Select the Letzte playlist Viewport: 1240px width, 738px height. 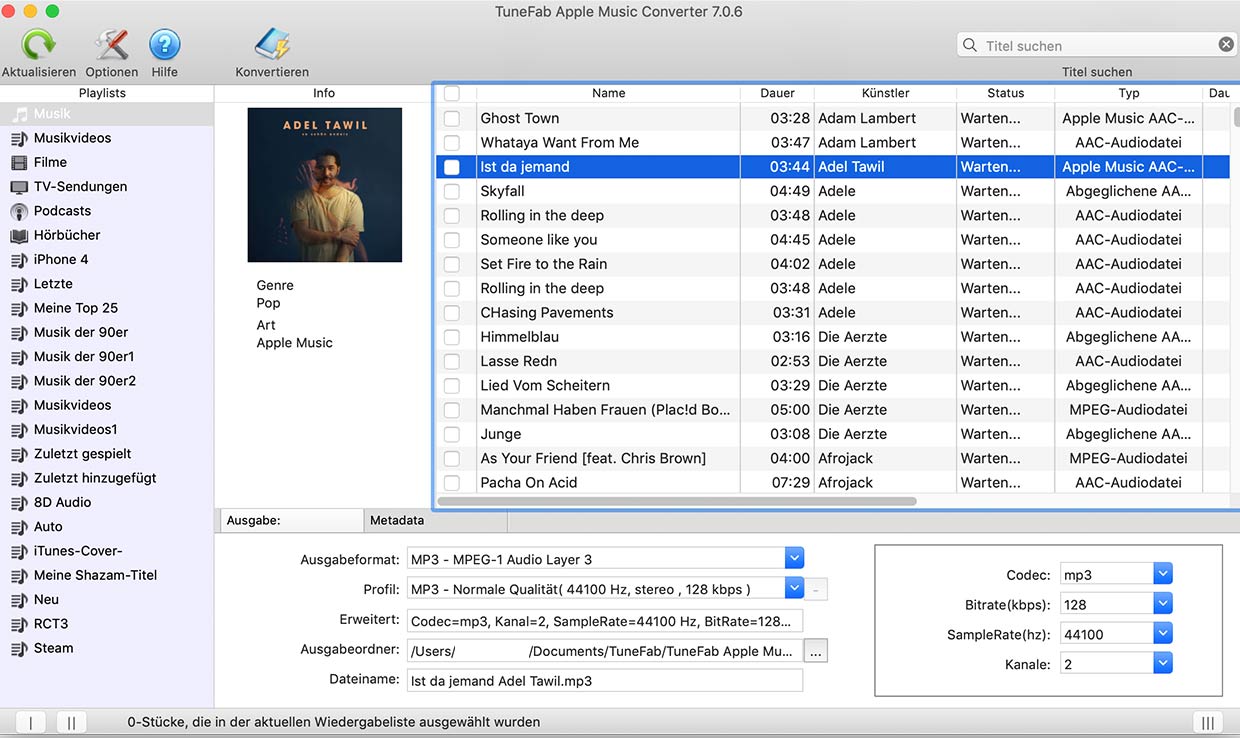click(107, 284)
